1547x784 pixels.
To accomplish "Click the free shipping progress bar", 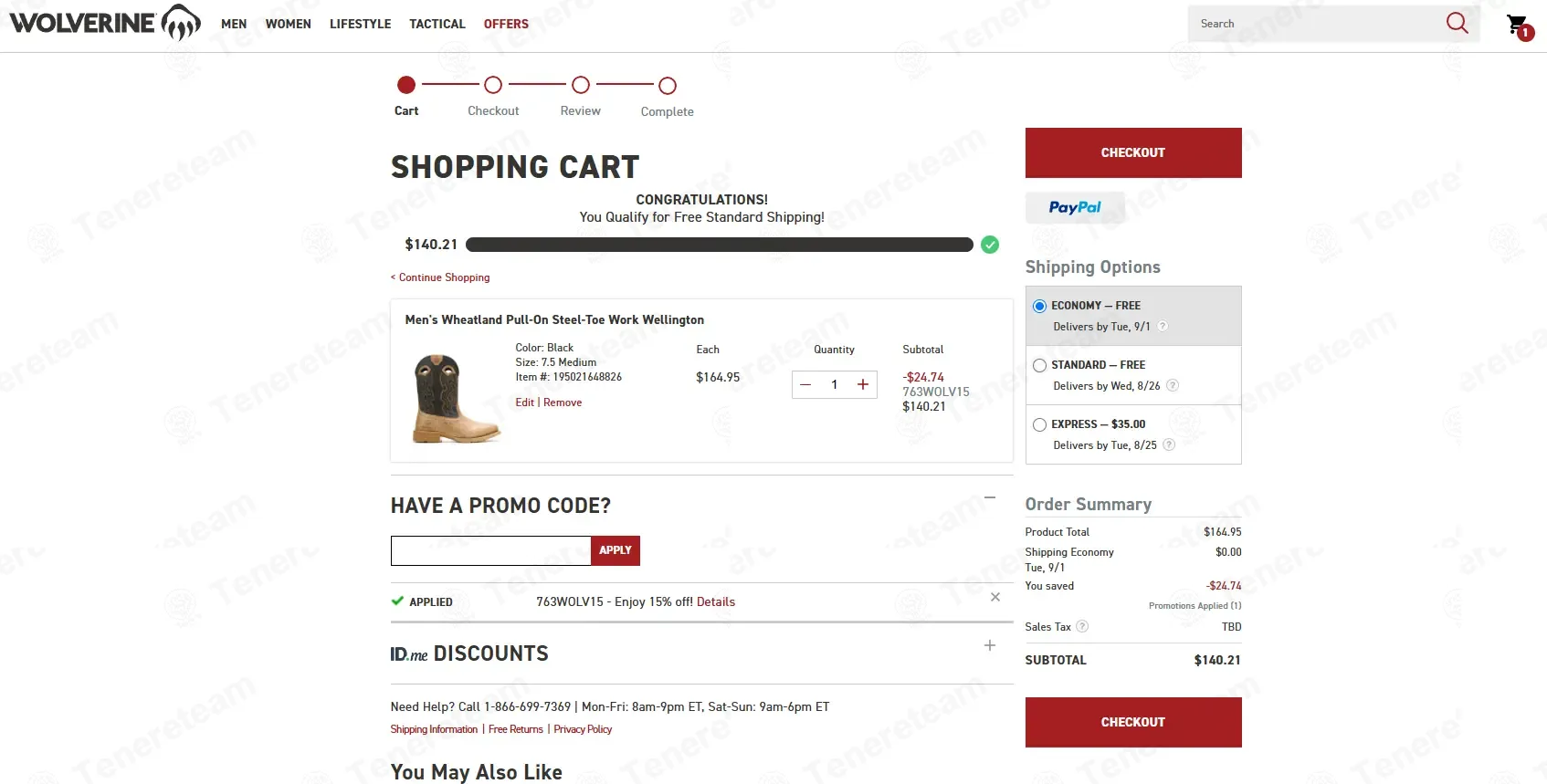I will [x=720, y=245].
